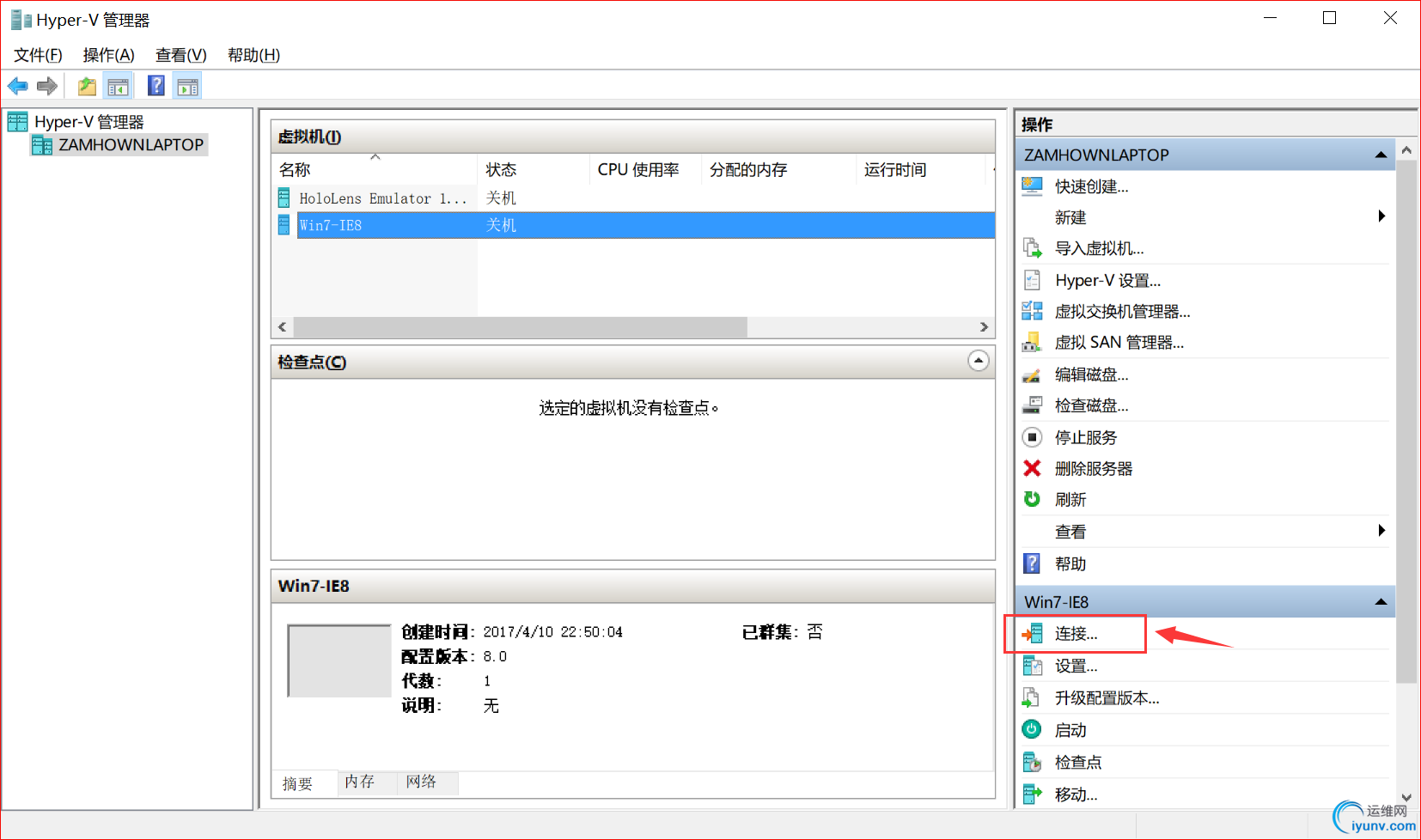
Task: Select Hyper-V 管理器 root tree node
Action: [x=89, y=122]
